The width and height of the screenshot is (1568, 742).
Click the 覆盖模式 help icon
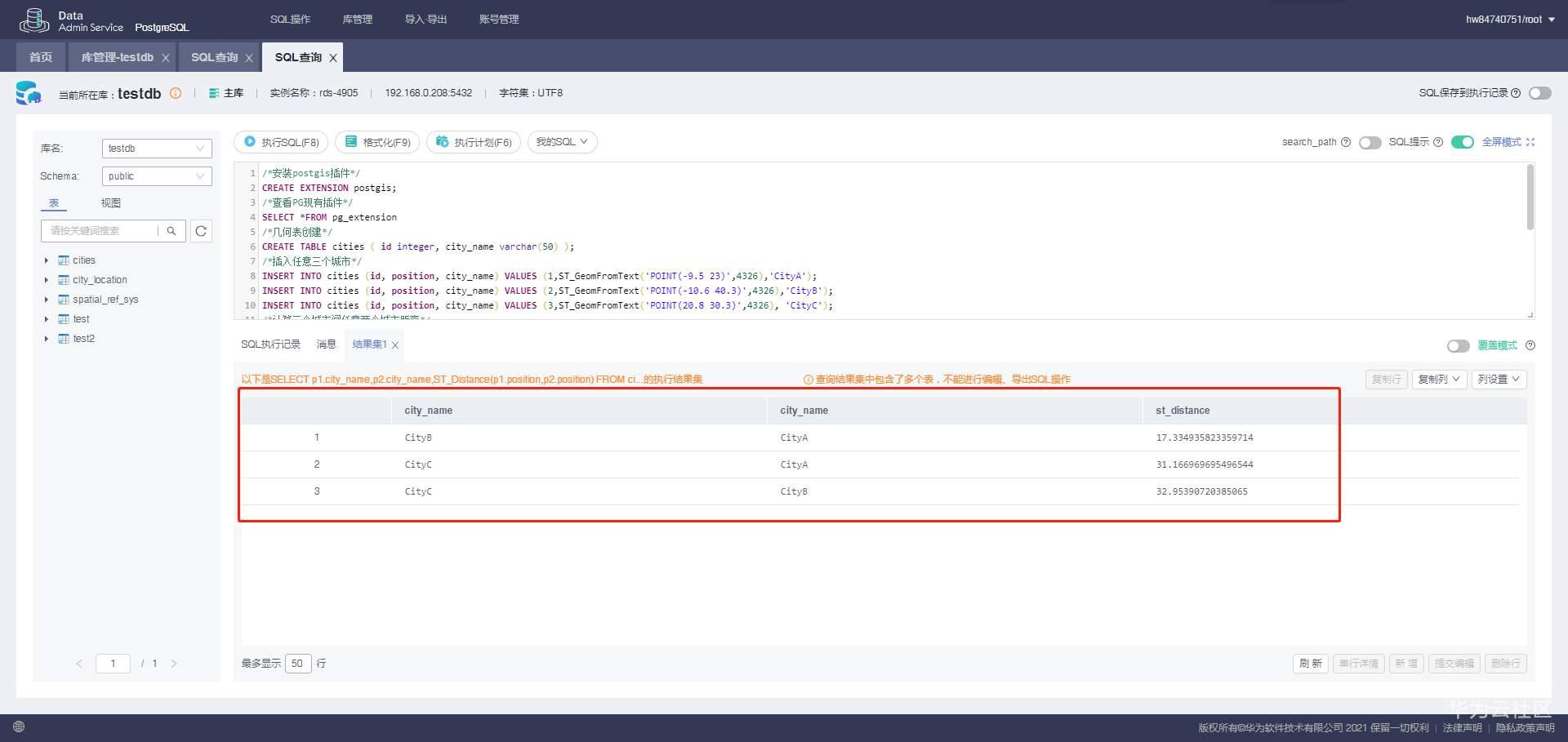pos(1530,345)
